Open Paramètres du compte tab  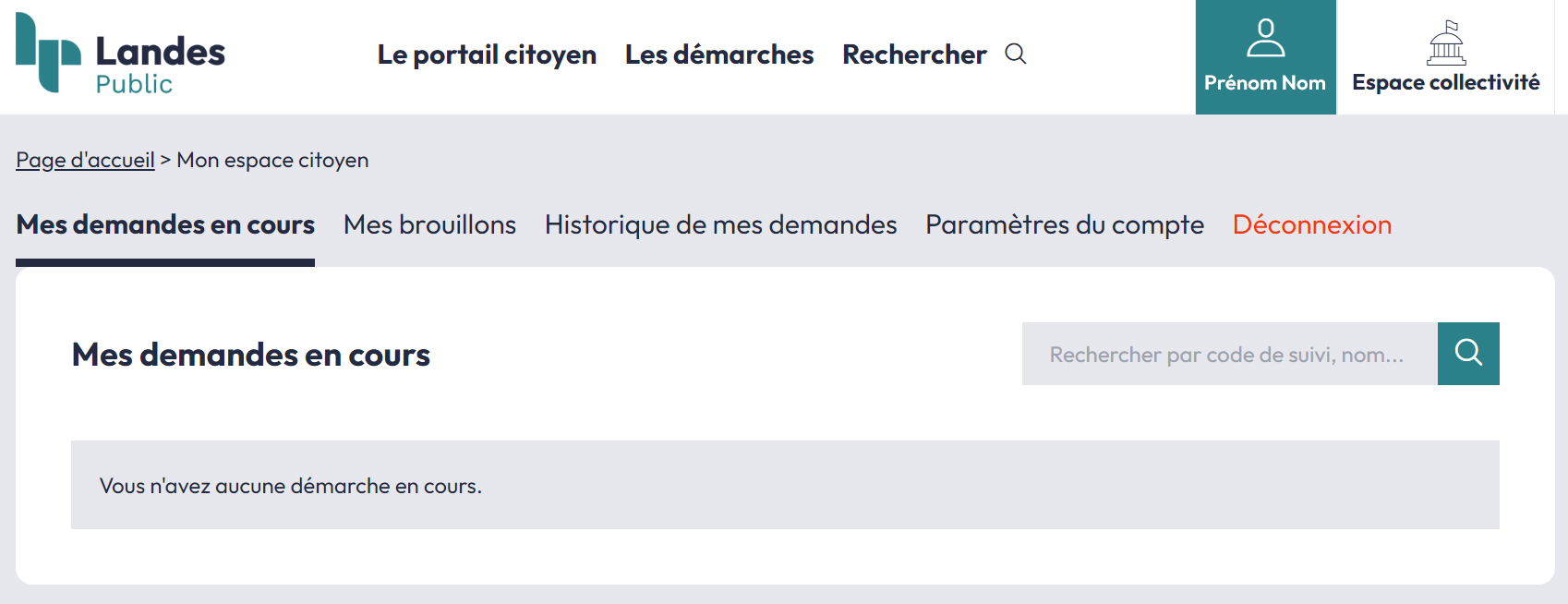1065,224
